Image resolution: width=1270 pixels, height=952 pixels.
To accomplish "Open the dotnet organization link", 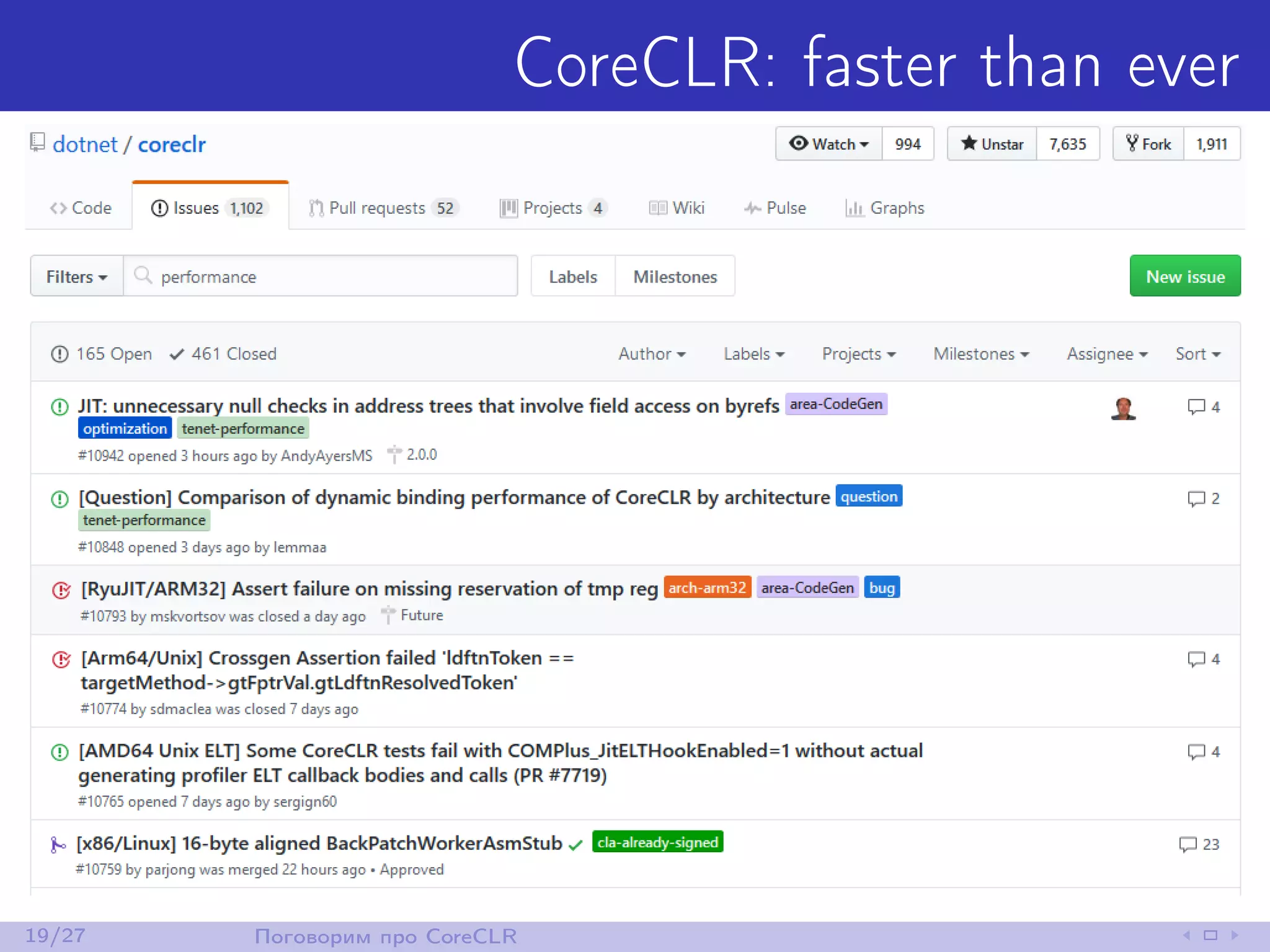I will coord(85,144).
